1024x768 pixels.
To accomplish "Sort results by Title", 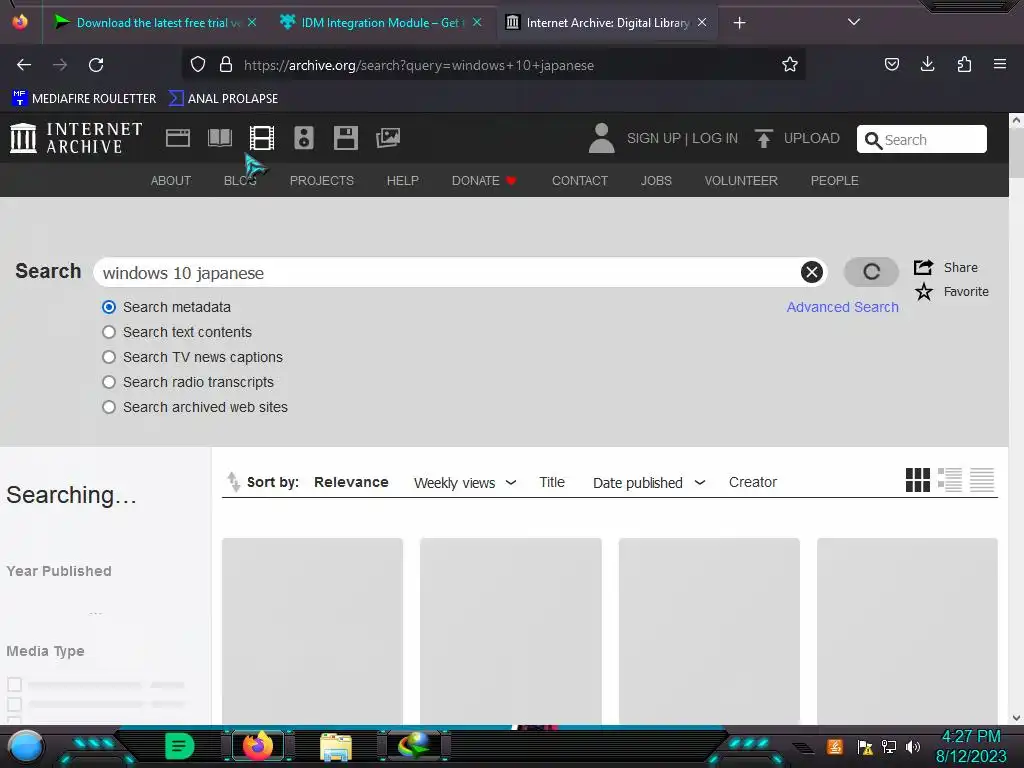I will coord(552,482).
